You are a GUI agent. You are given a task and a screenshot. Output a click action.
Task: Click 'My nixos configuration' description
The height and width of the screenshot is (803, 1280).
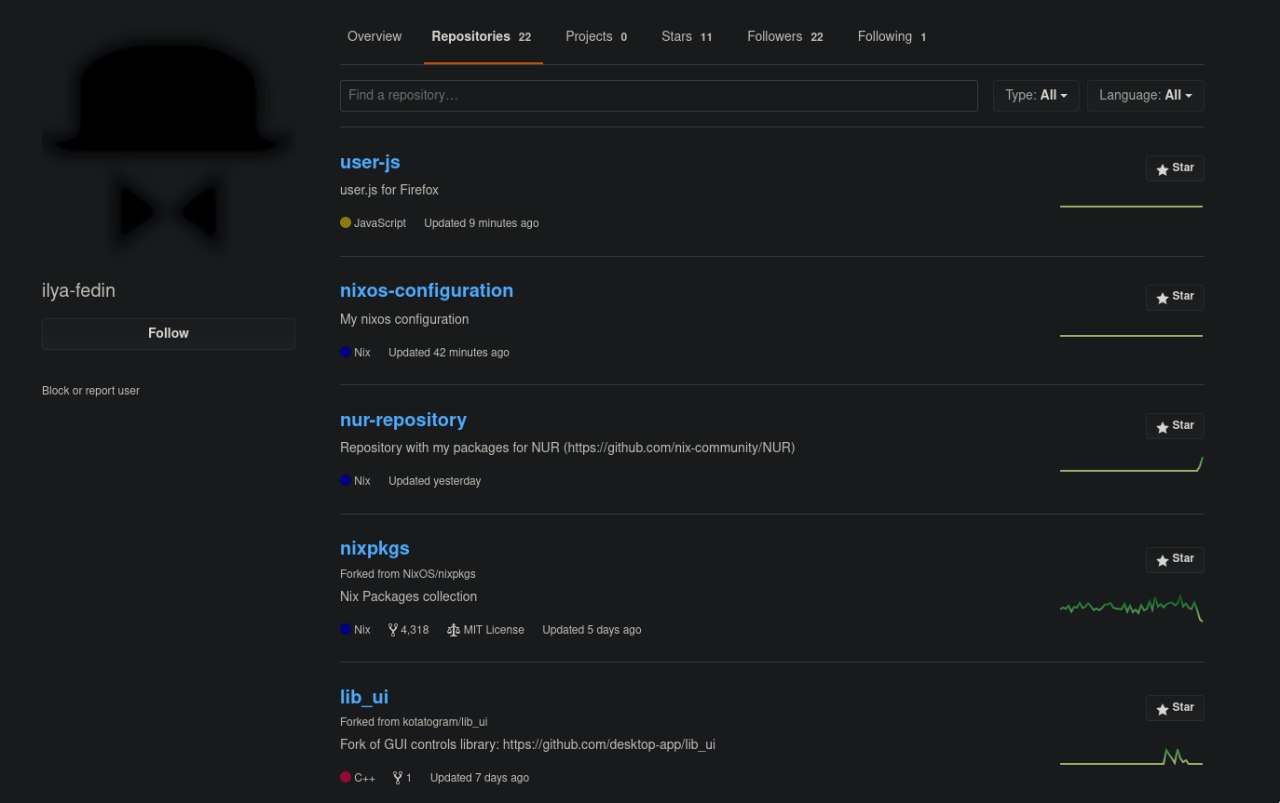coord(404,319)
